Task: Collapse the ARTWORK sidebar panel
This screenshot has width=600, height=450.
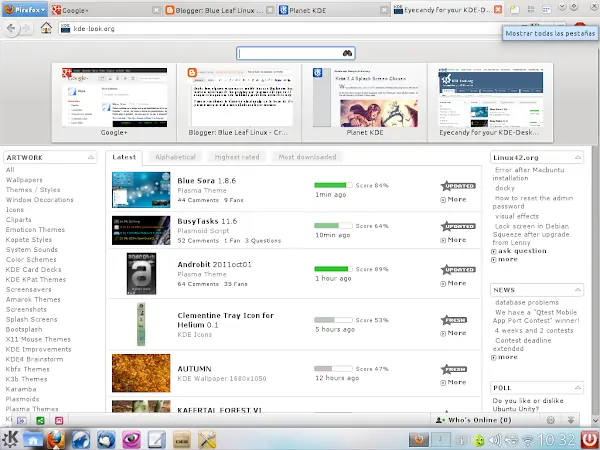Action: pos(91,157)
